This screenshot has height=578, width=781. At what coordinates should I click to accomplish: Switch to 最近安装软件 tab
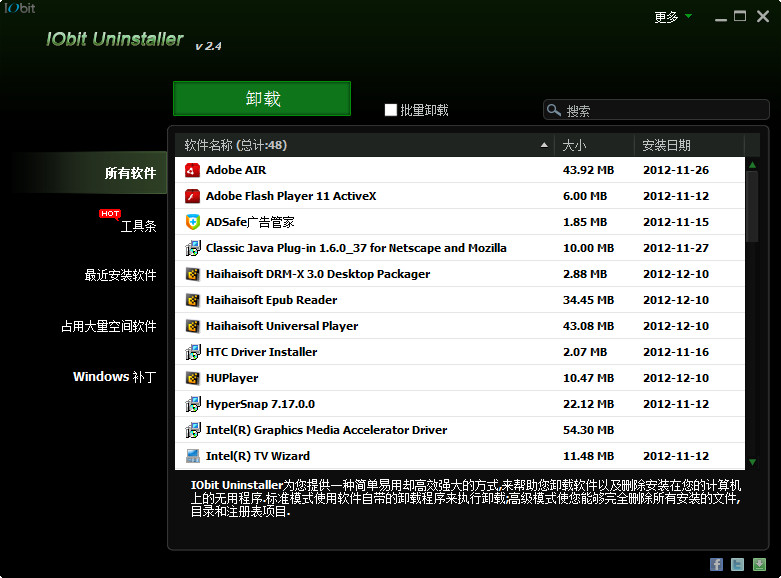[120, 275]
